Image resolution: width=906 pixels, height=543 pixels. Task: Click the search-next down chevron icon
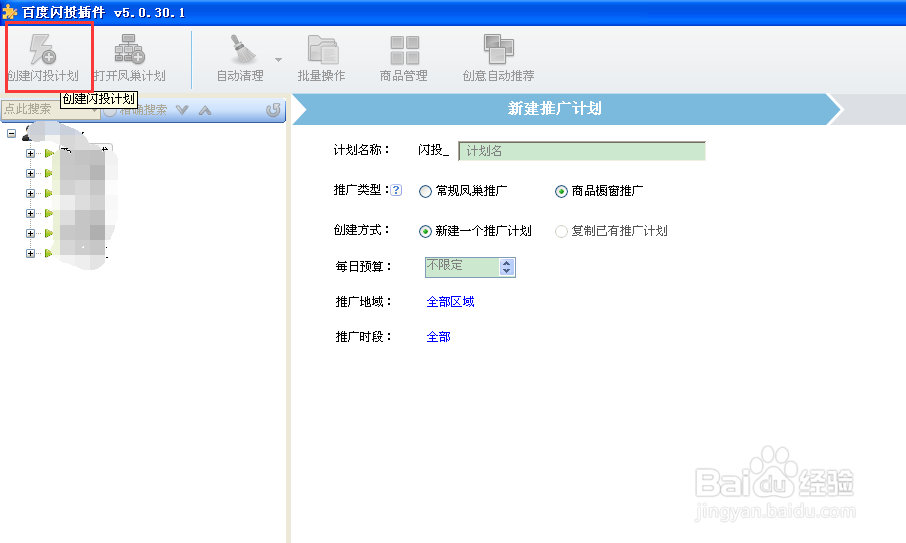pos(182,110)
